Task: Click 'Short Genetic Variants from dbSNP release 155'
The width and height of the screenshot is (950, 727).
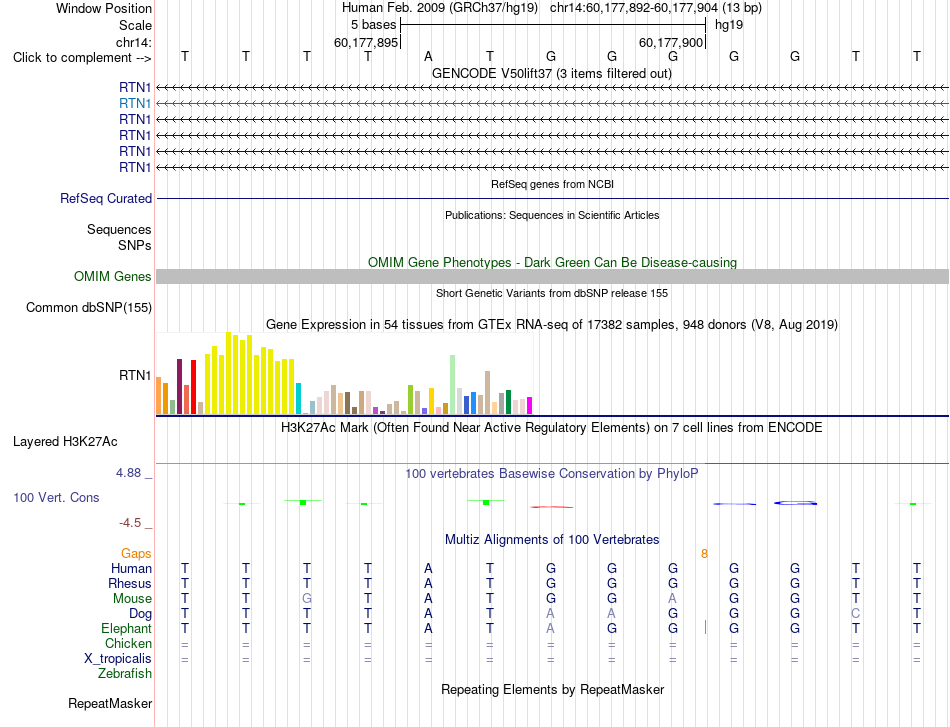Action: (x=552, y=293)
